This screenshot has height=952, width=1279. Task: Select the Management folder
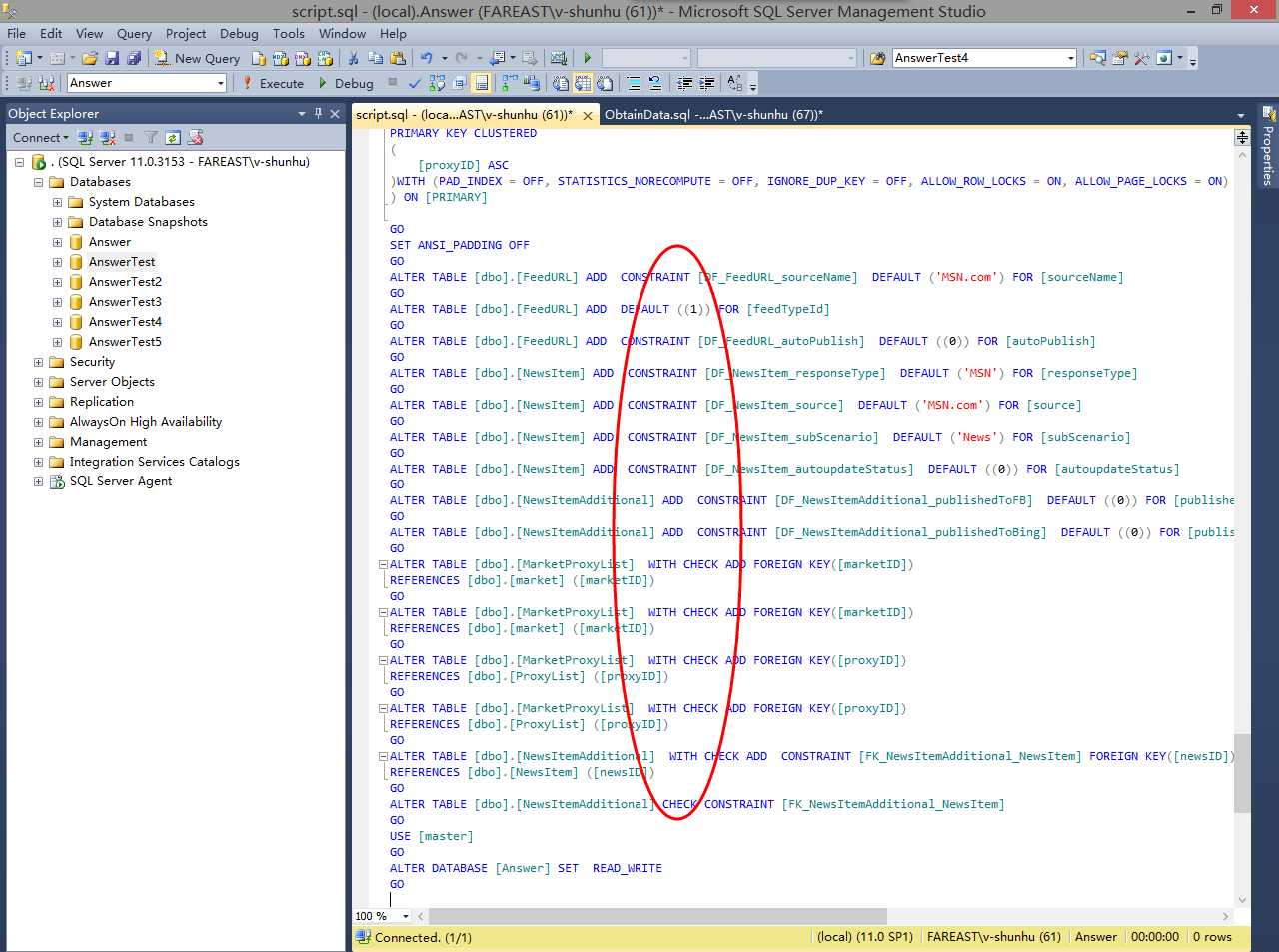coord(108,442)
